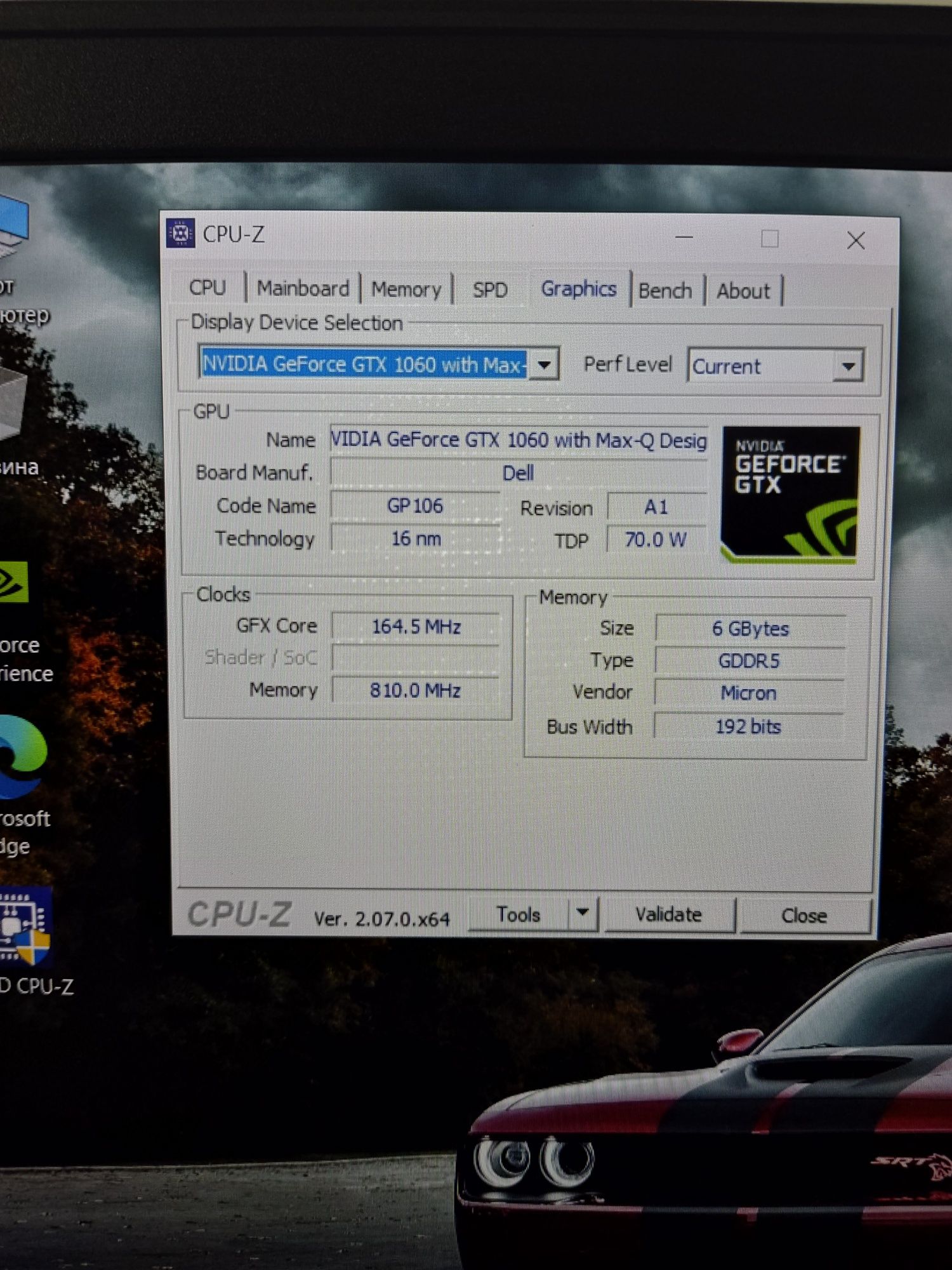Click the Bus Width value 192 bits
The width and height of the screenshot is (952, 1270).
pos(748,726)
